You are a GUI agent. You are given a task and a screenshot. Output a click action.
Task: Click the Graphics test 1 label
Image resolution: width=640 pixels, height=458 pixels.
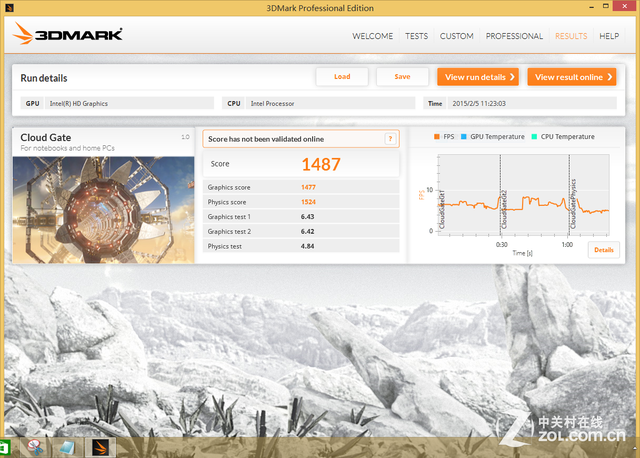click(229, 217)
